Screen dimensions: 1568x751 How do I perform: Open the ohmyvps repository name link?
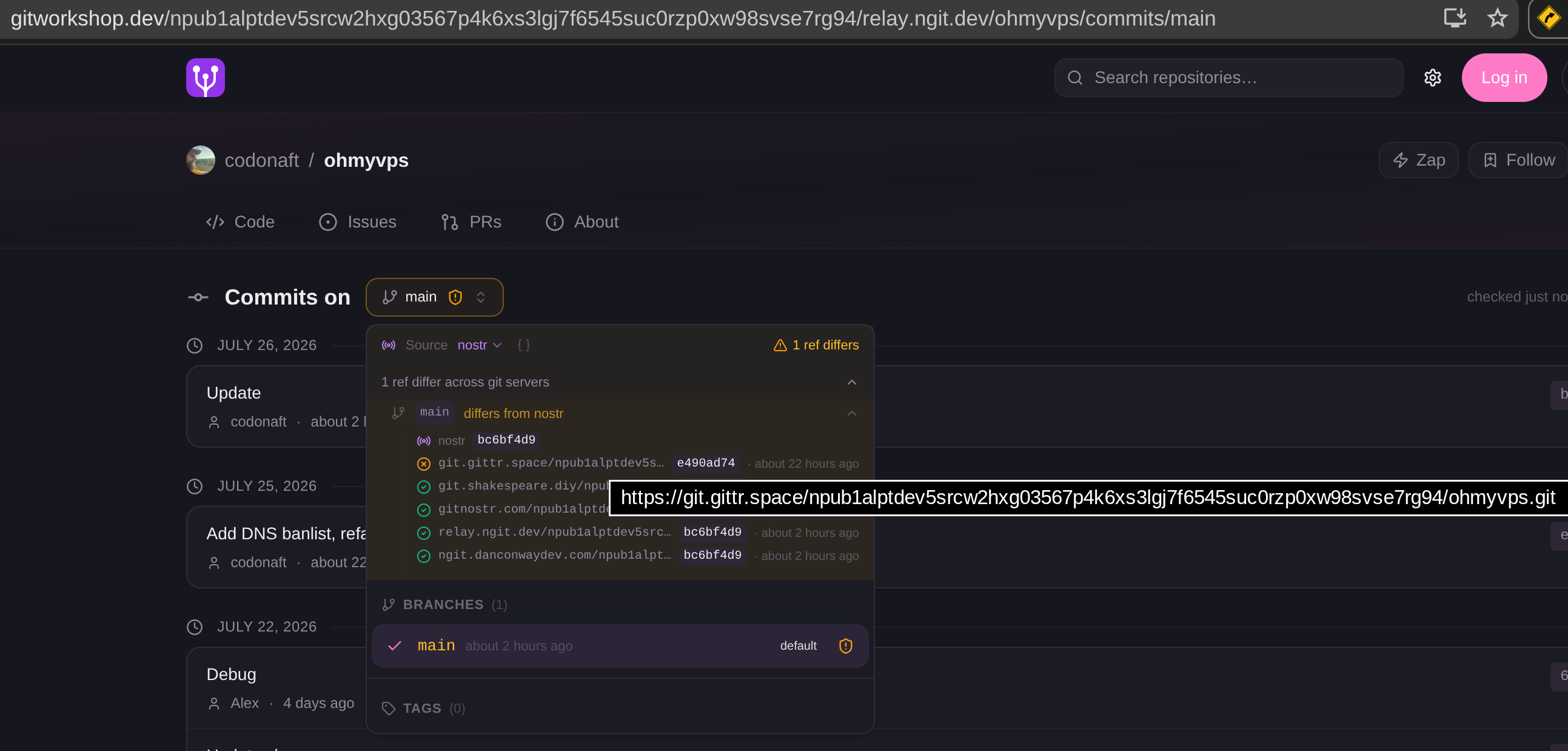pyautogui.click(x=366, y=160)
